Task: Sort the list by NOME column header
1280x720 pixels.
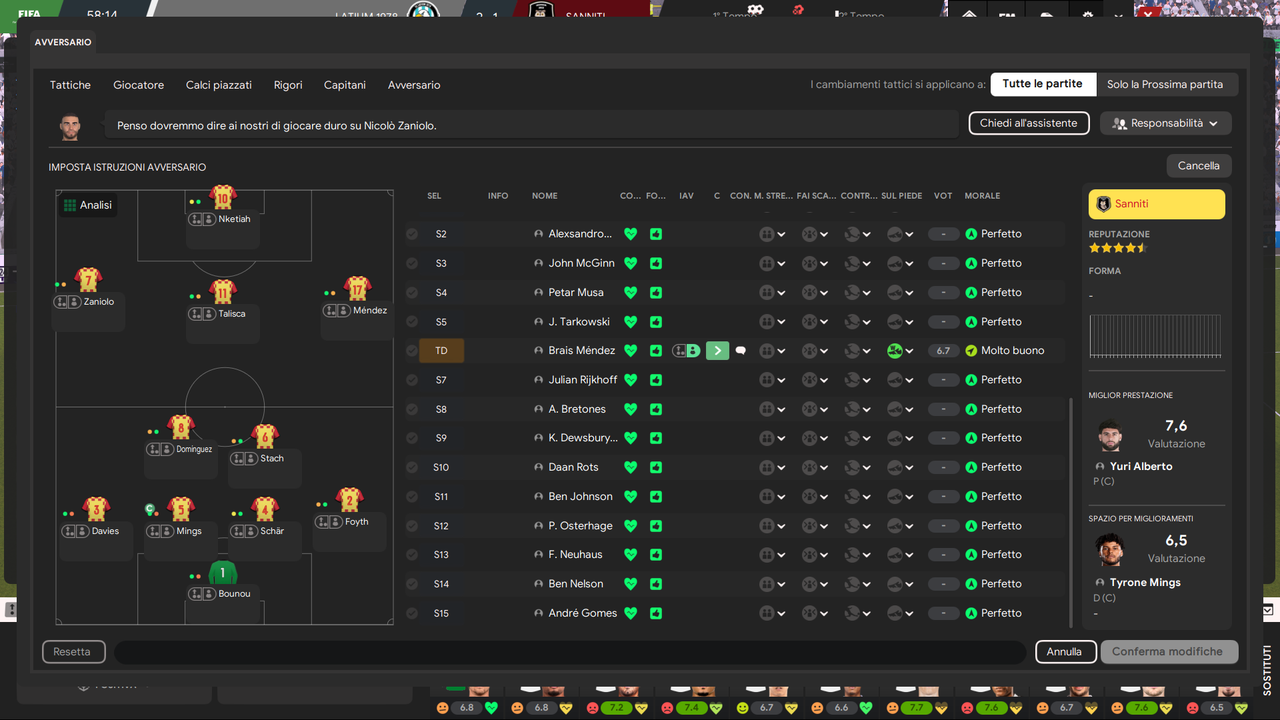Action: click(545, 196)
